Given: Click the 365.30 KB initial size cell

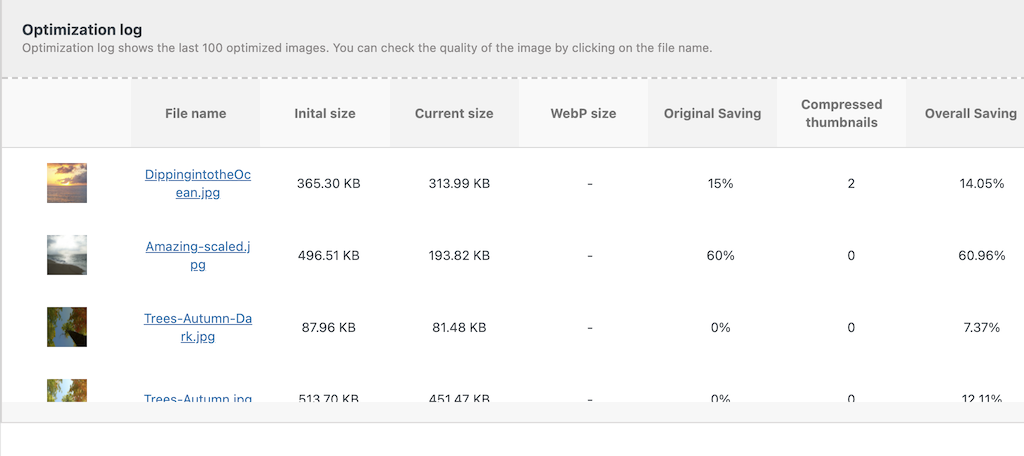Looking at the screenshot, I should click(328, 184).
